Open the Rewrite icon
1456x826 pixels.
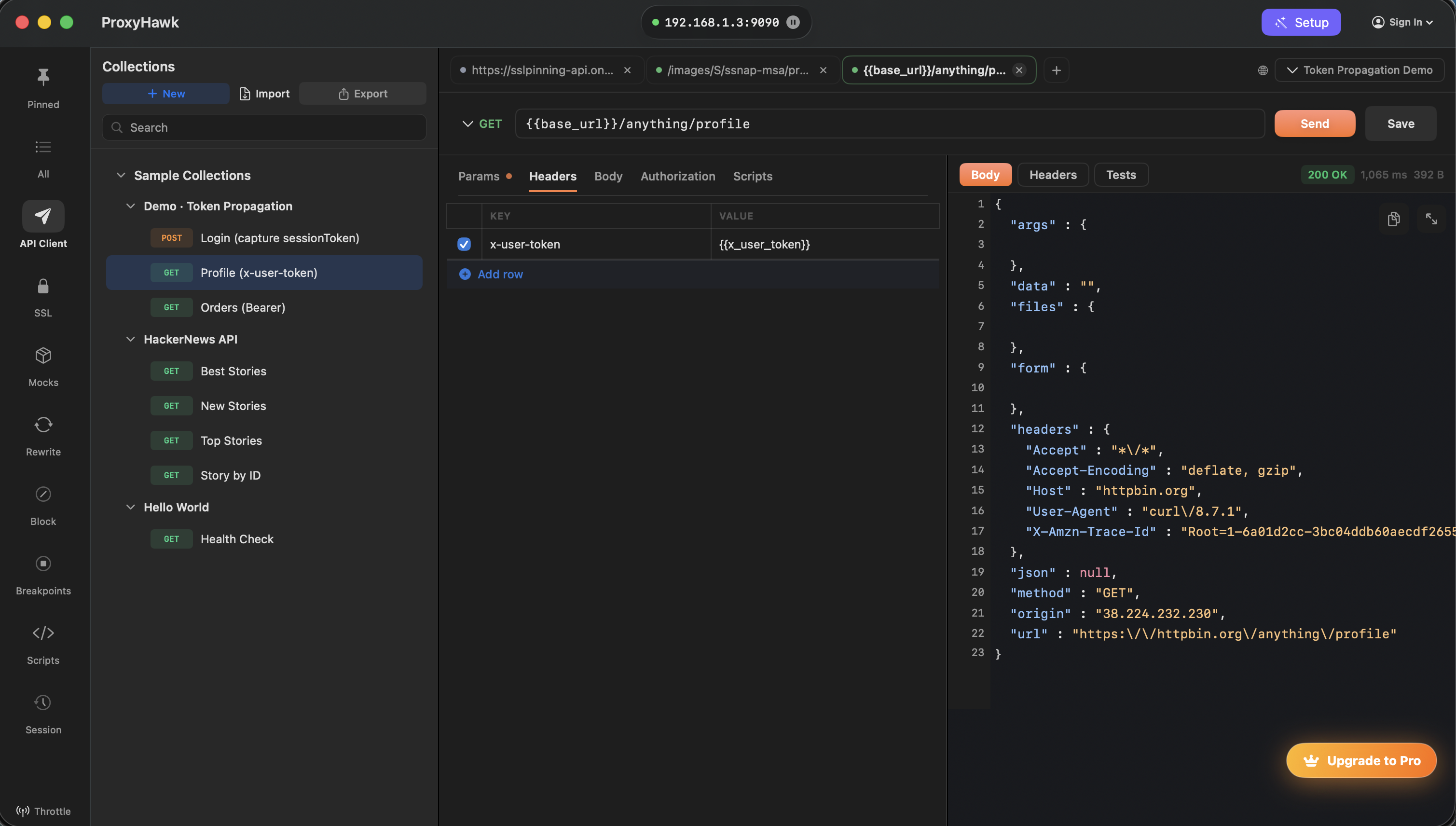click(x=43, y=425)
